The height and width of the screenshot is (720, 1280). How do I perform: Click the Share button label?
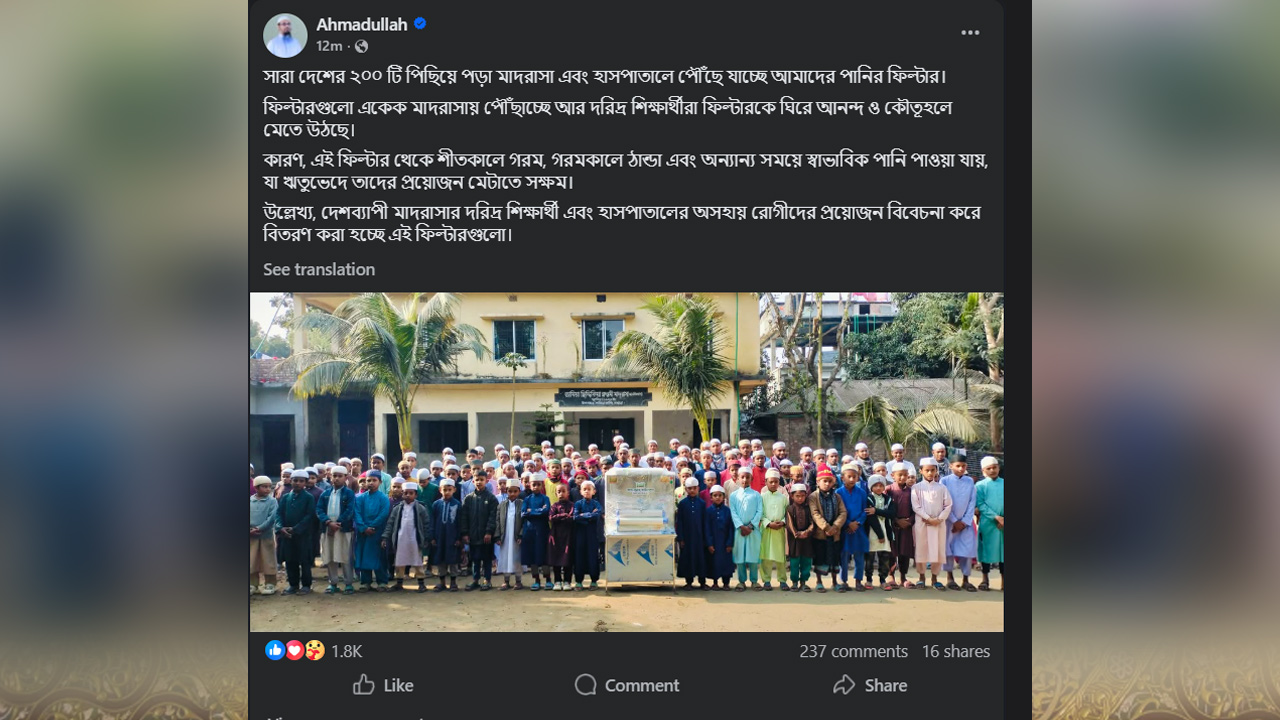click(886, 685)
